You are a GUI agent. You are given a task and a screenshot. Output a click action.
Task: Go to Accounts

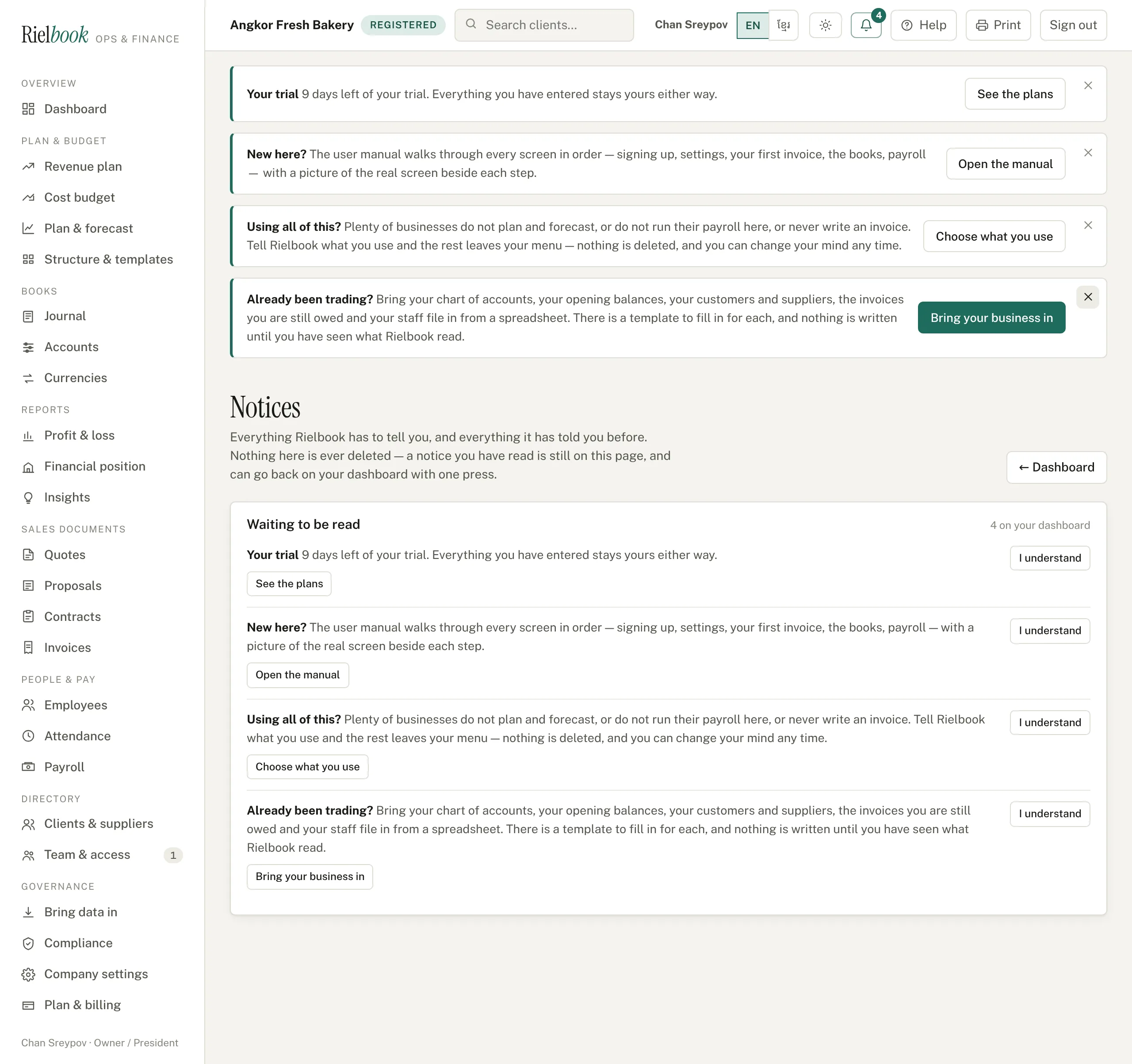[x=102, y=347]
